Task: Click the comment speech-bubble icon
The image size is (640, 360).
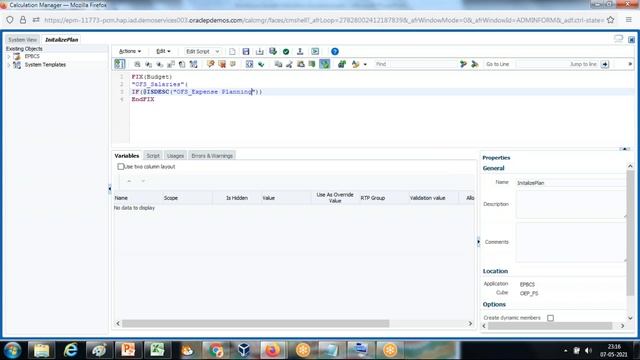Action: click(211, 64)
